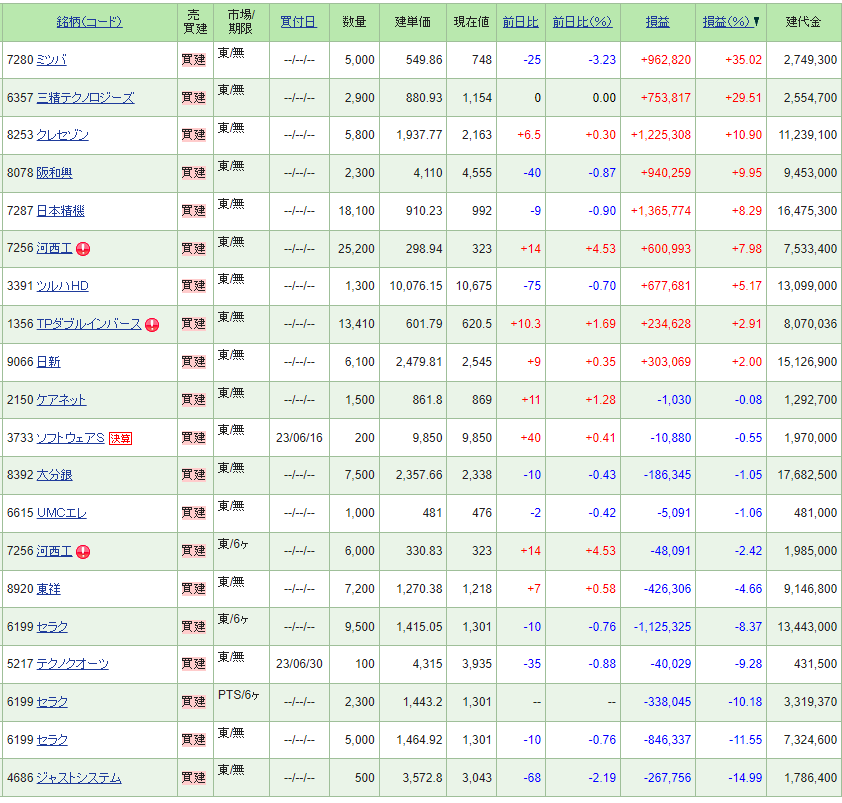Click red alert icon next to TPダブルインバース
842x803 pixels.
[x=152, y=324]
